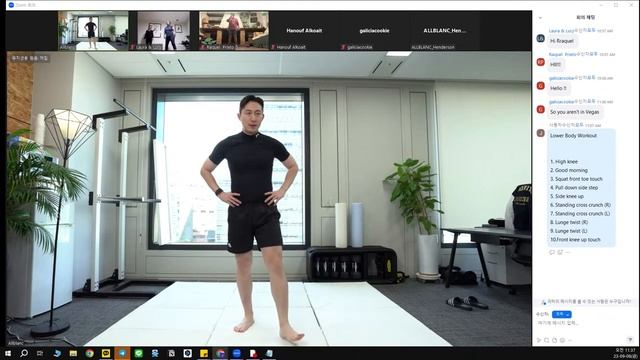Click the 'Hello !!' chat message
The width and height of the screenshot is (640, 360).
point(558,88)
